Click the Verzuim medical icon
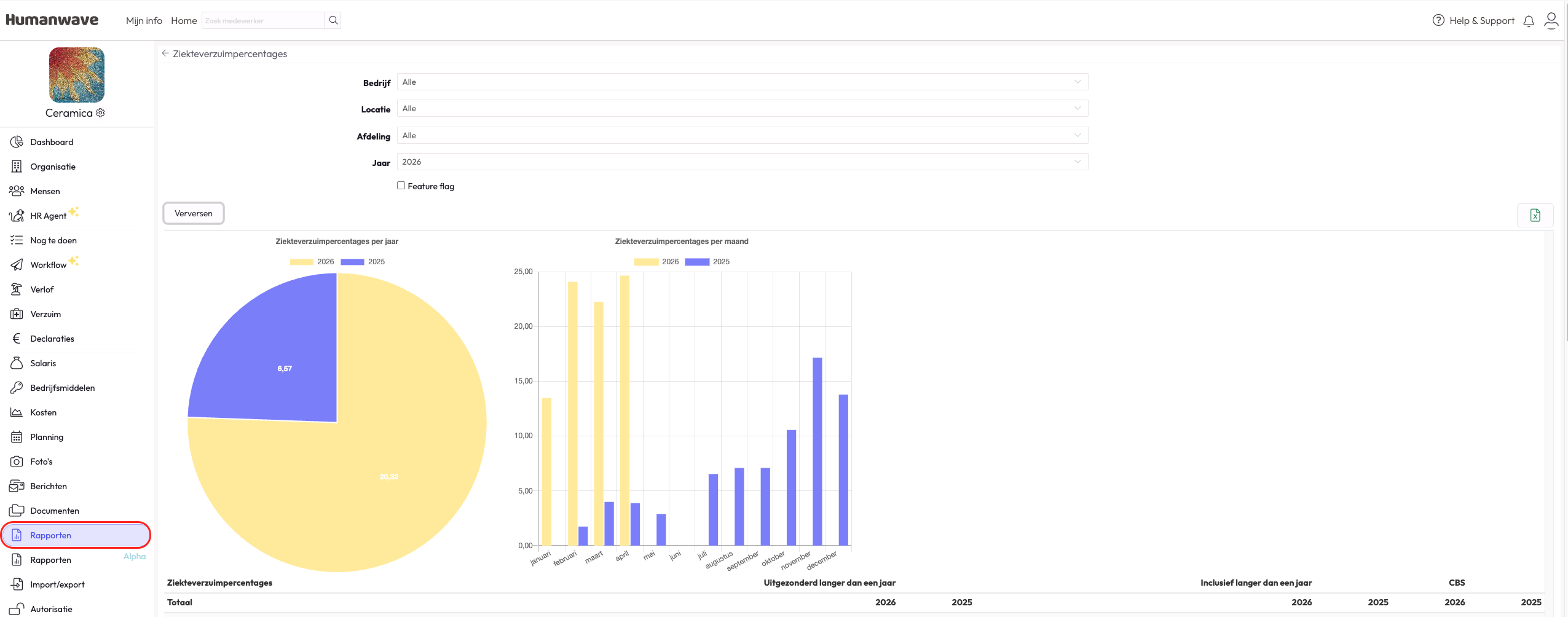Screen dimensions: 1568x617 point(17,314)
